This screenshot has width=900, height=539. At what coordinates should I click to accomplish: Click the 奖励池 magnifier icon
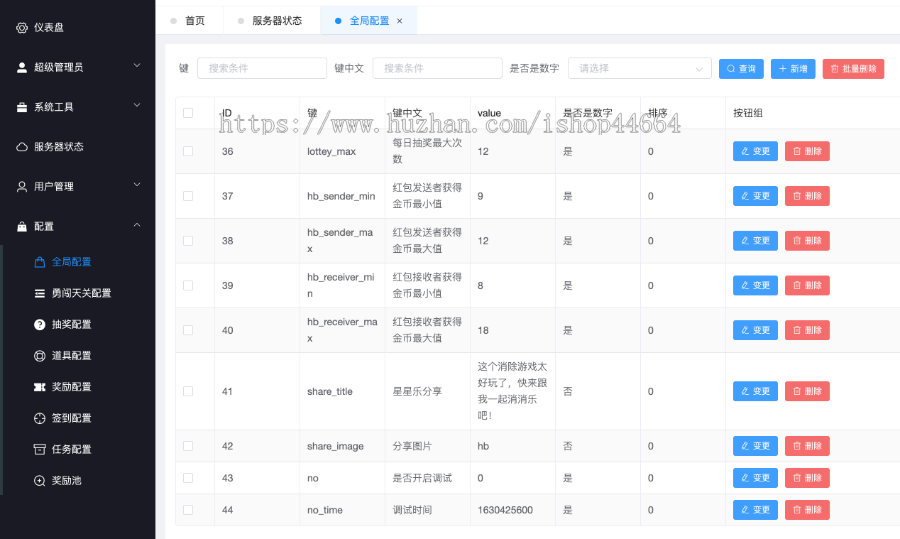(40, 480)
